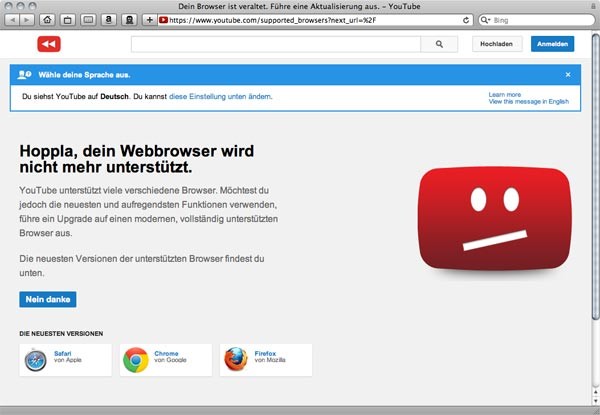
Task: Click the red YouTube logo
Action: [x=49, y=44]
